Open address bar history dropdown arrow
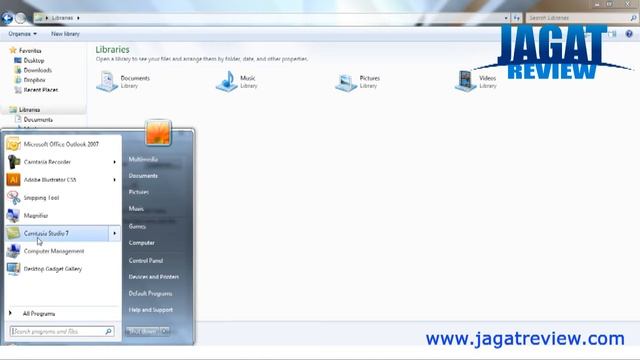 (506, 18)
